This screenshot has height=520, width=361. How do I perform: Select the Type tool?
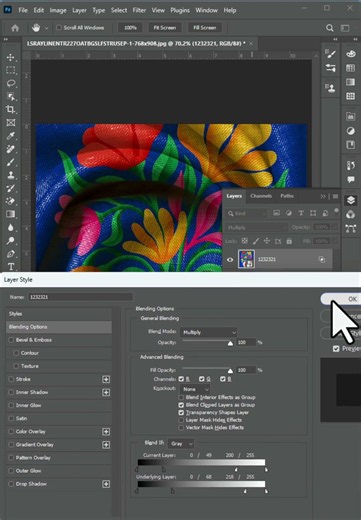click(x=10, y=267)
